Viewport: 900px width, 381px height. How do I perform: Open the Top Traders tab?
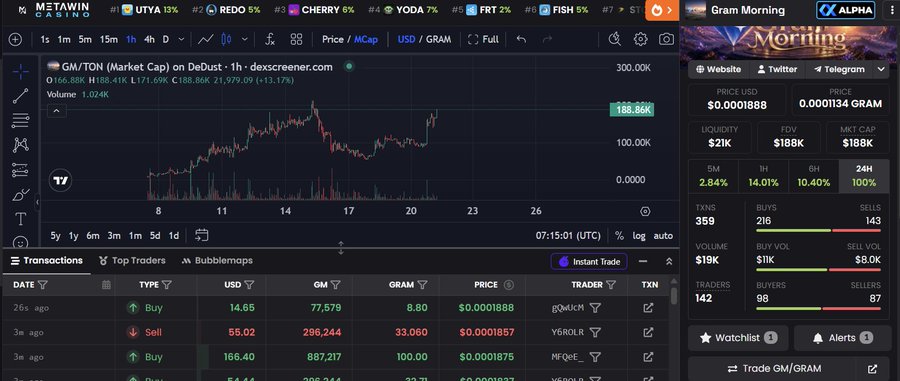[132, 261]
